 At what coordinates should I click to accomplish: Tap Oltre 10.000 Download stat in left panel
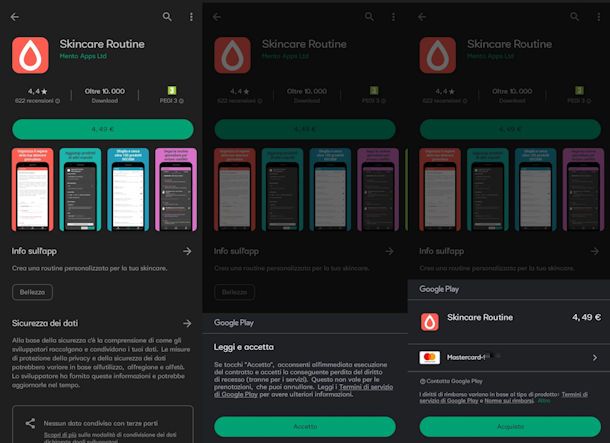point(105,95)
